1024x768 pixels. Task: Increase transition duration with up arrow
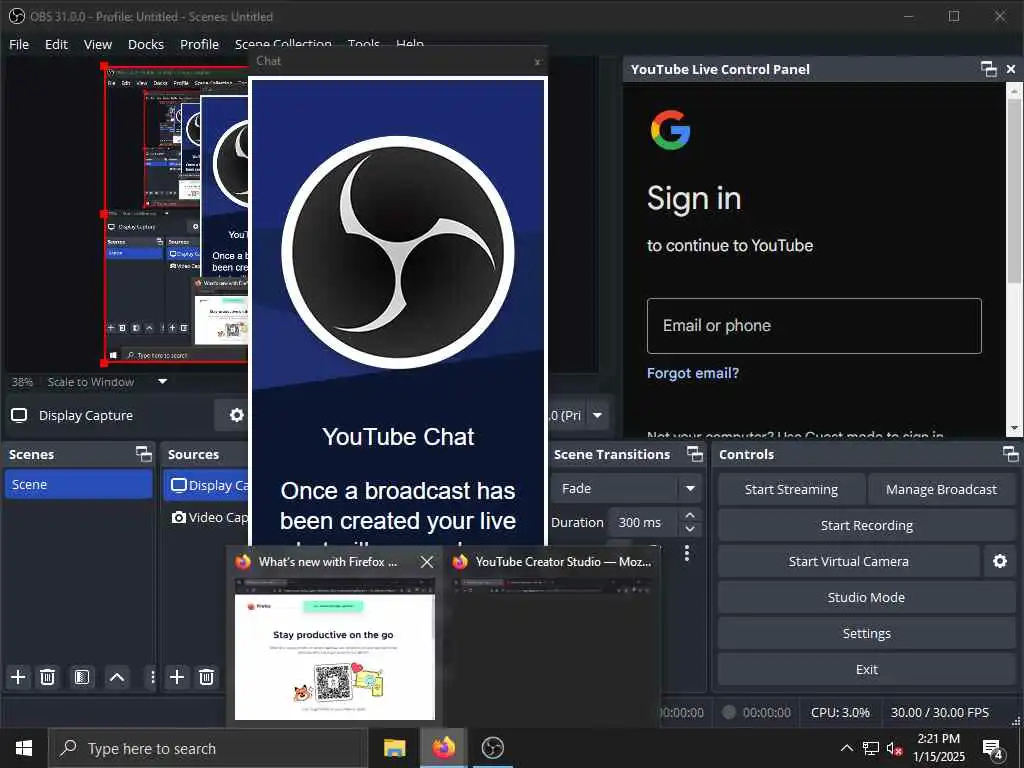pyautogui.click(x=690, y=516)
